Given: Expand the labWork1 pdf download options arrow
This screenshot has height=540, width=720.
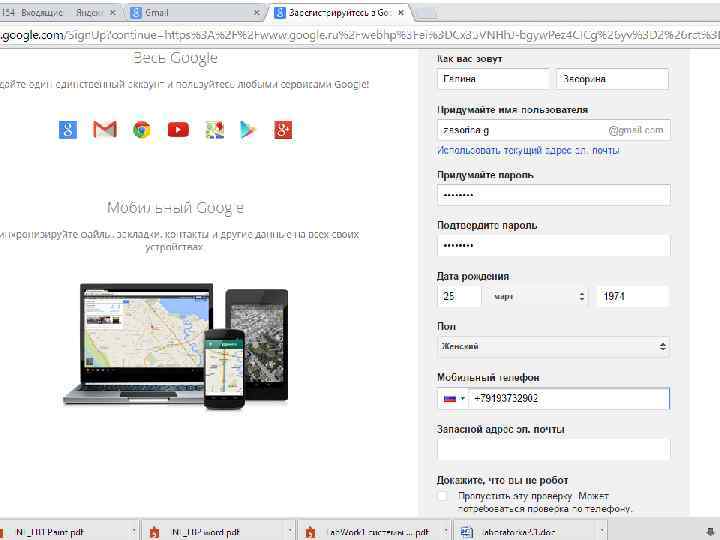Looking at the screenshot, I should (x=446, y=532).
